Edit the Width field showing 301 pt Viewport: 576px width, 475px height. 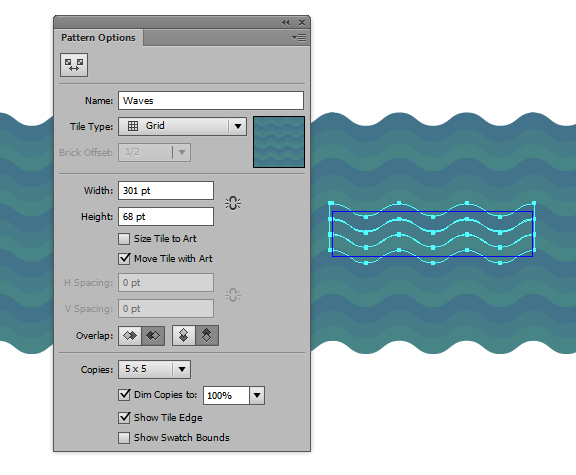tap(166, 191)
